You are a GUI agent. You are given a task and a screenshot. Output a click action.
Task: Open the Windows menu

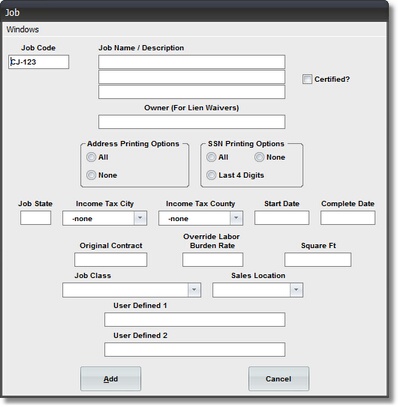pos(22,29)
